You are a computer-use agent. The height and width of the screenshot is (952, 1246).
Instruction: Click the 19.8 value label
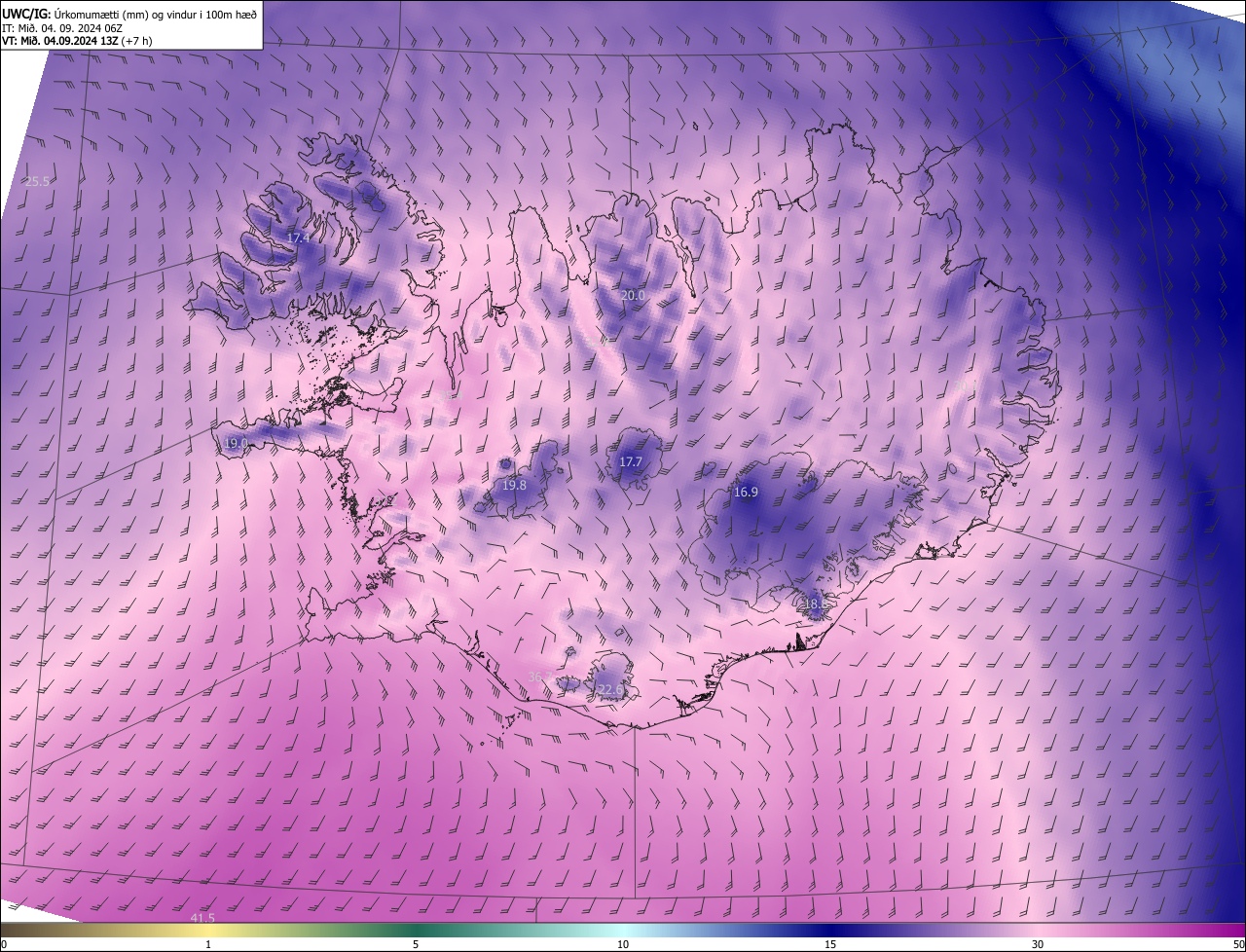514,485
